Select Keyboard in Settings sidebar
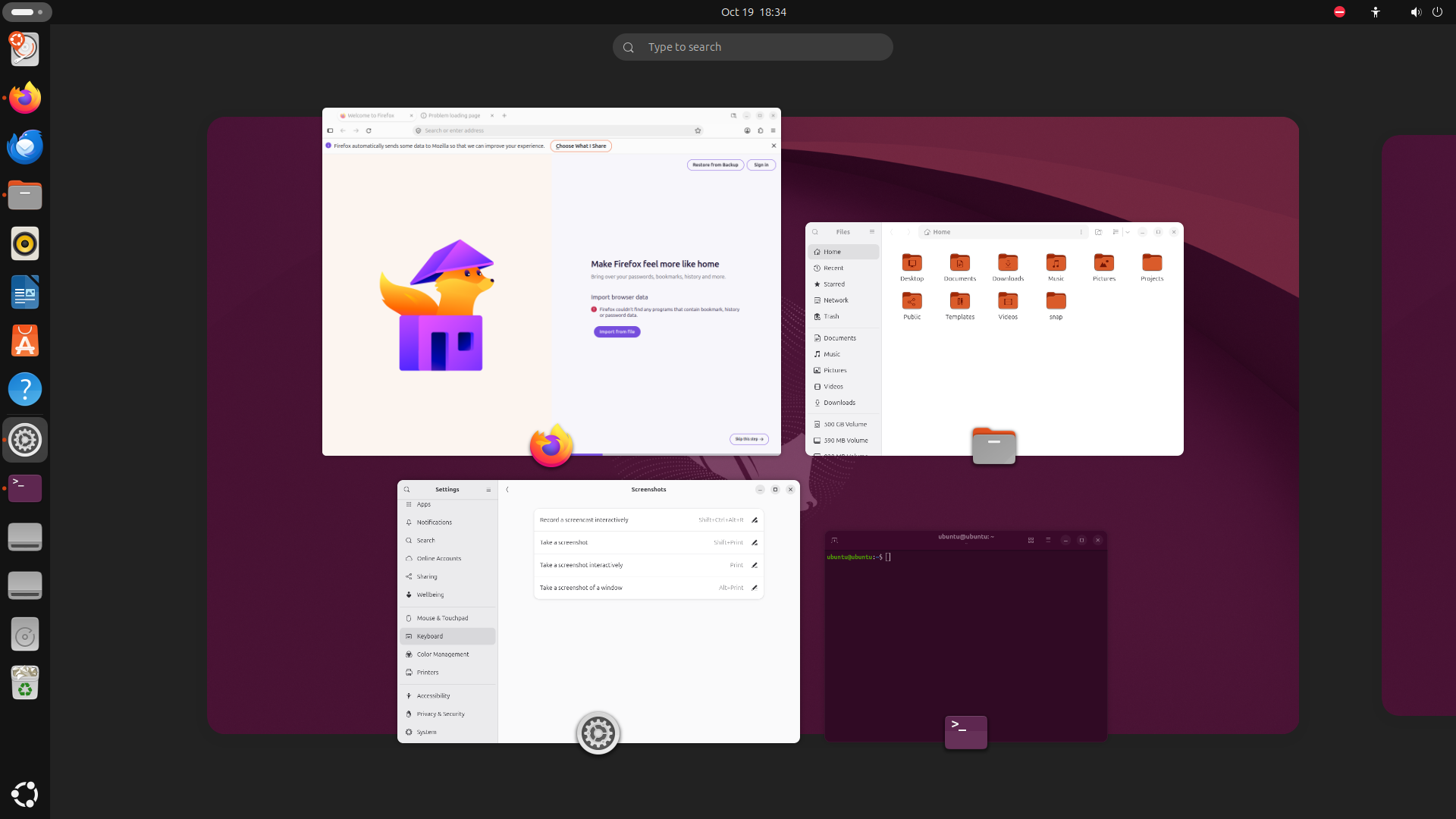Image resolution: width=1456 pixels, height=819 pixels. point(447,636)
